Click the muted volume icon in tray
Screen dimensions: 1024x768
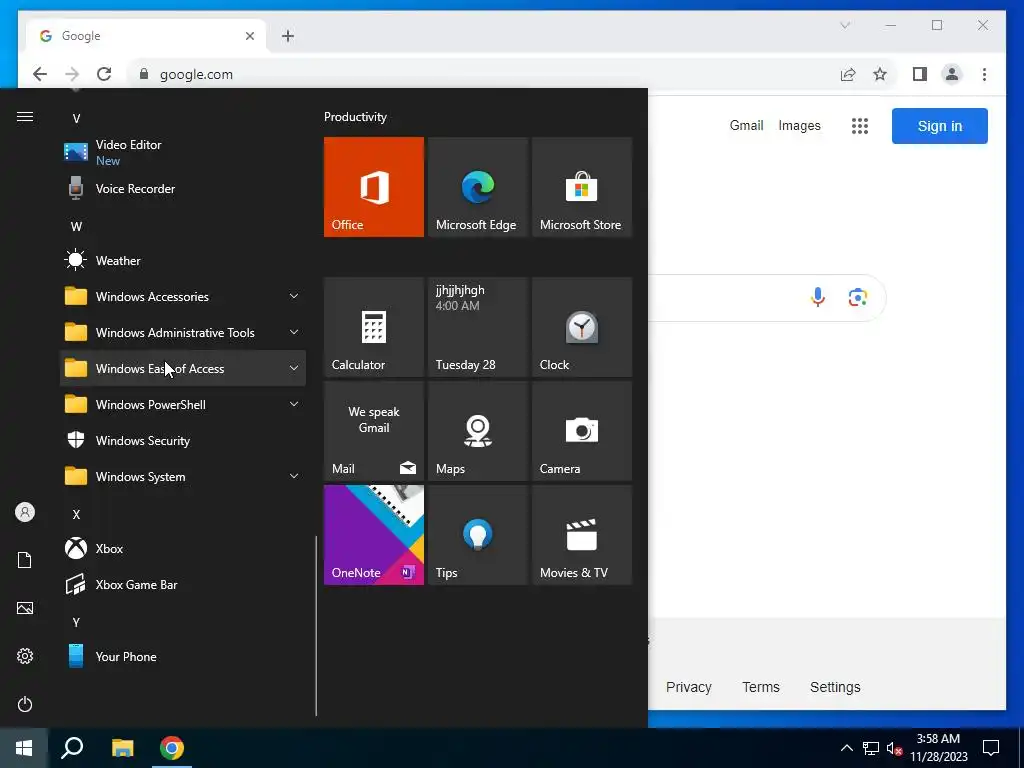[894, 748]
